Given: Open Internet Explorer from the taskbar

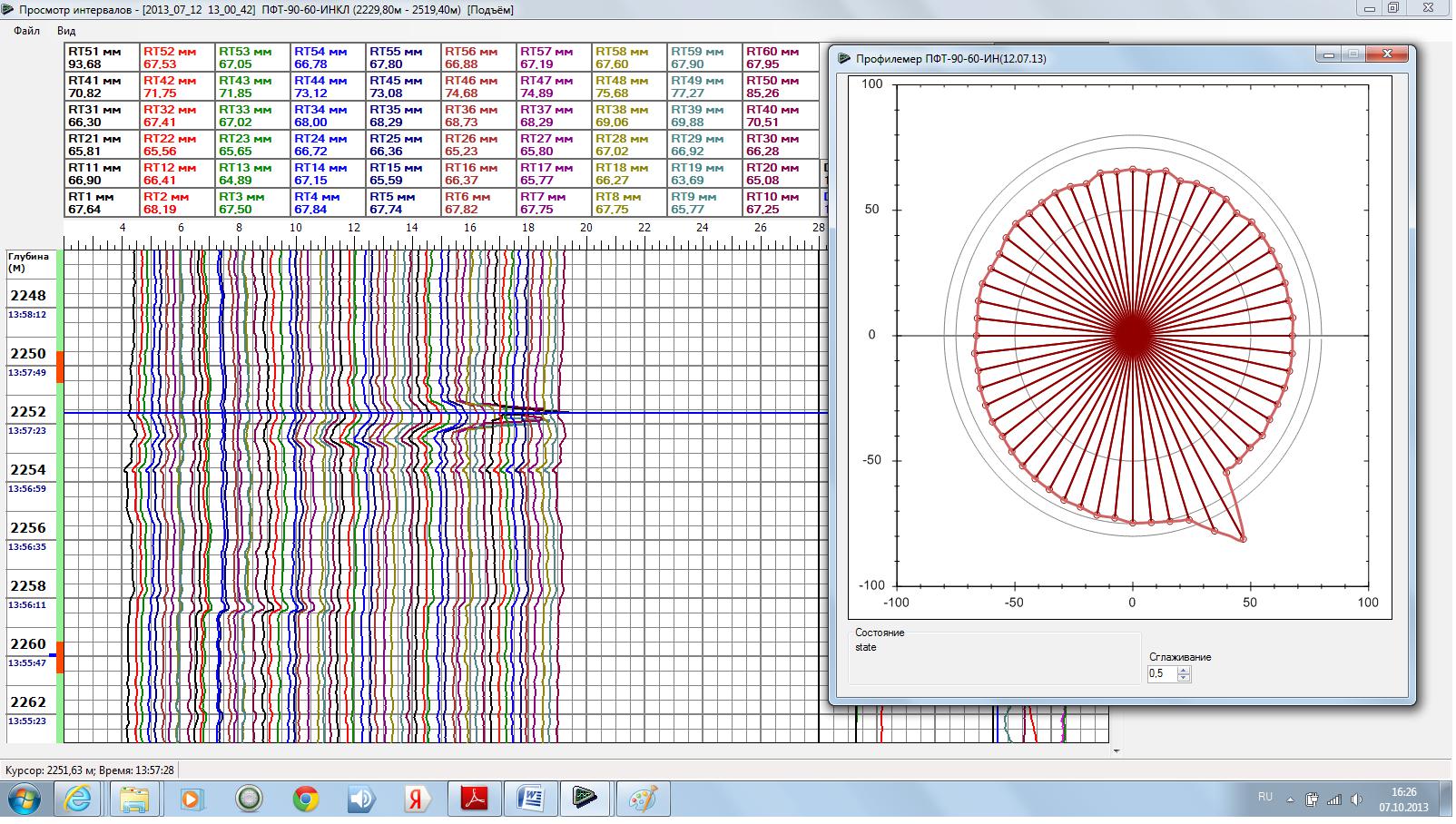Looking at the screenshot, I should [79, 799].
